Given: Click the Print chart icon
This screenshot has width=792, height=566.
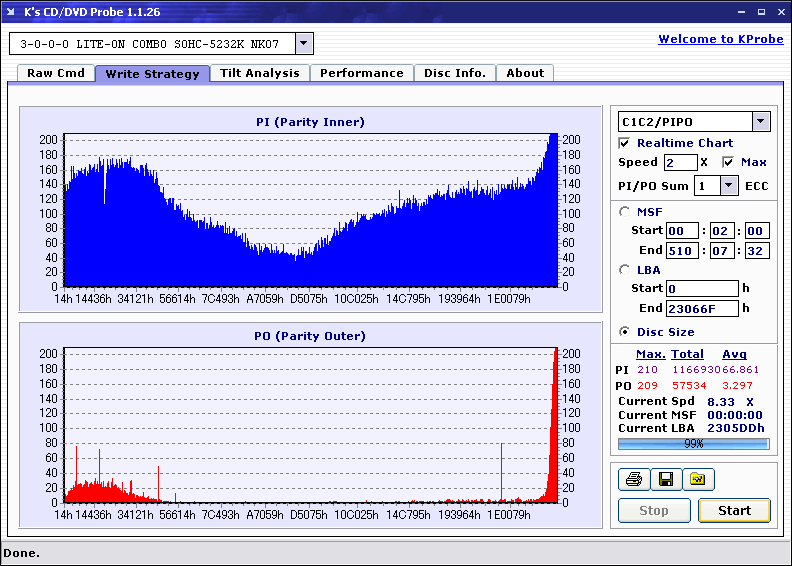Looking at the screenshot, I should click(633, 480).
